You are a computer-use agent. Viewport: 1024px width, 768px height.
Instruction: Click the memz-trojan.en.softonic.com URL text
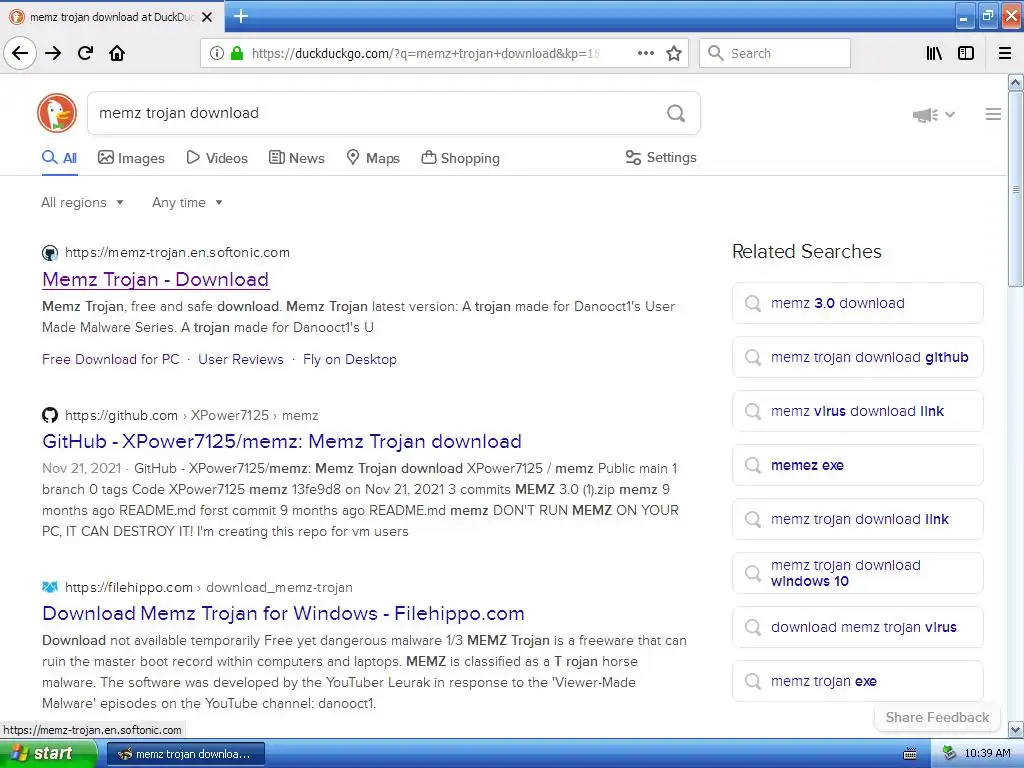177,253
